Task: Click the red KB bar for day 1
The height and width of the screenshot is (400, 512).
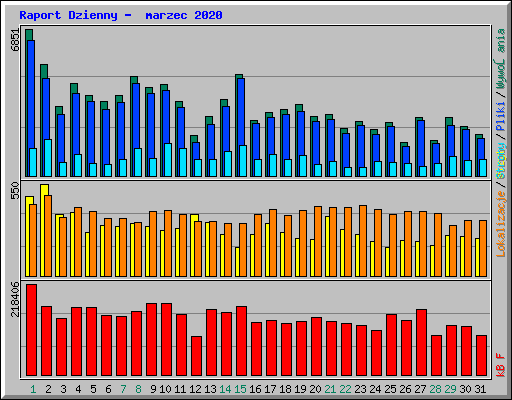Action: pyautogui.click(x=31, y=330)
